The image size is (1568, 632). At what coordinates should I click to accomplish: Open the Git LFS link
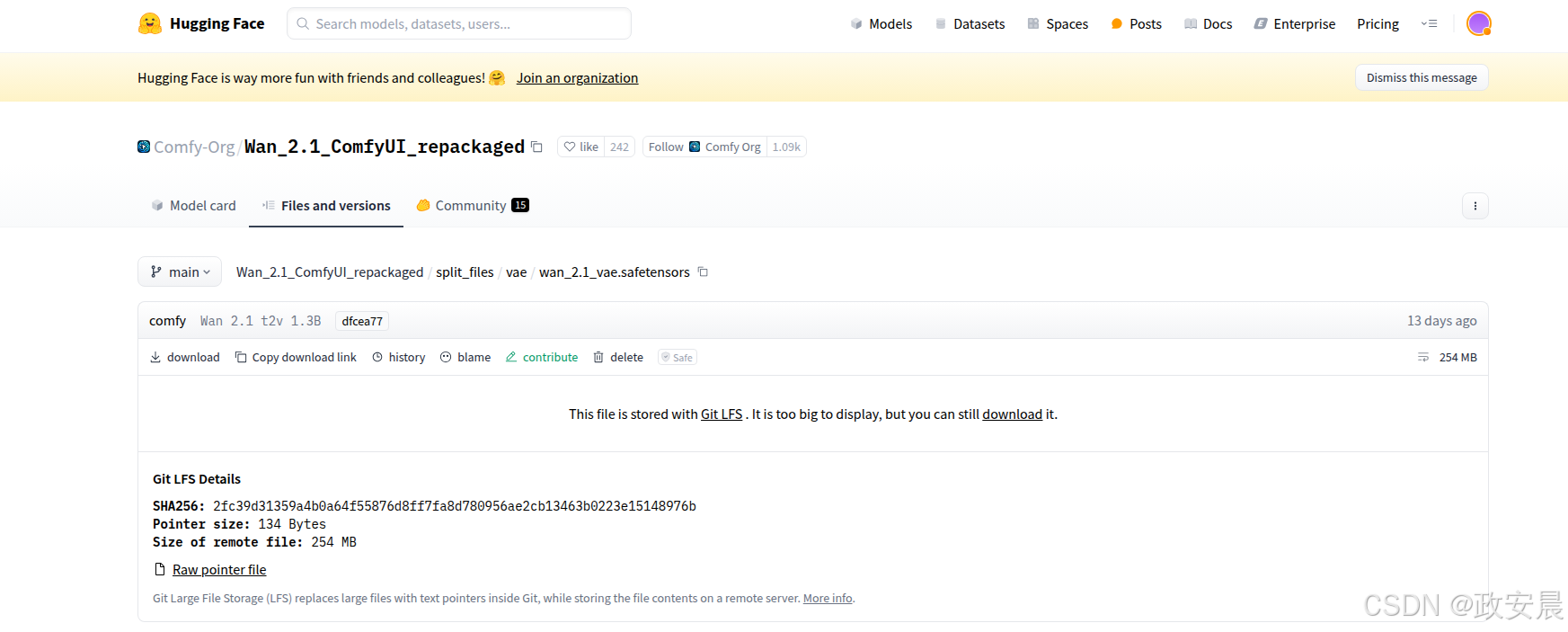pos(722,414)
